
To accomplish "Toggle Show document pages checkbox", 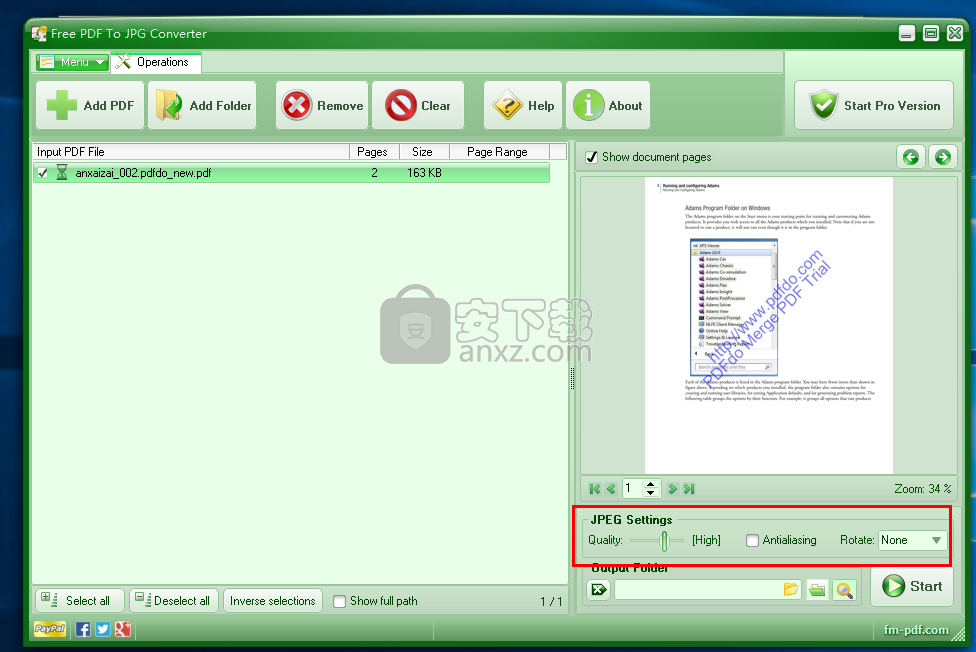I will click(x=591, y=157).
